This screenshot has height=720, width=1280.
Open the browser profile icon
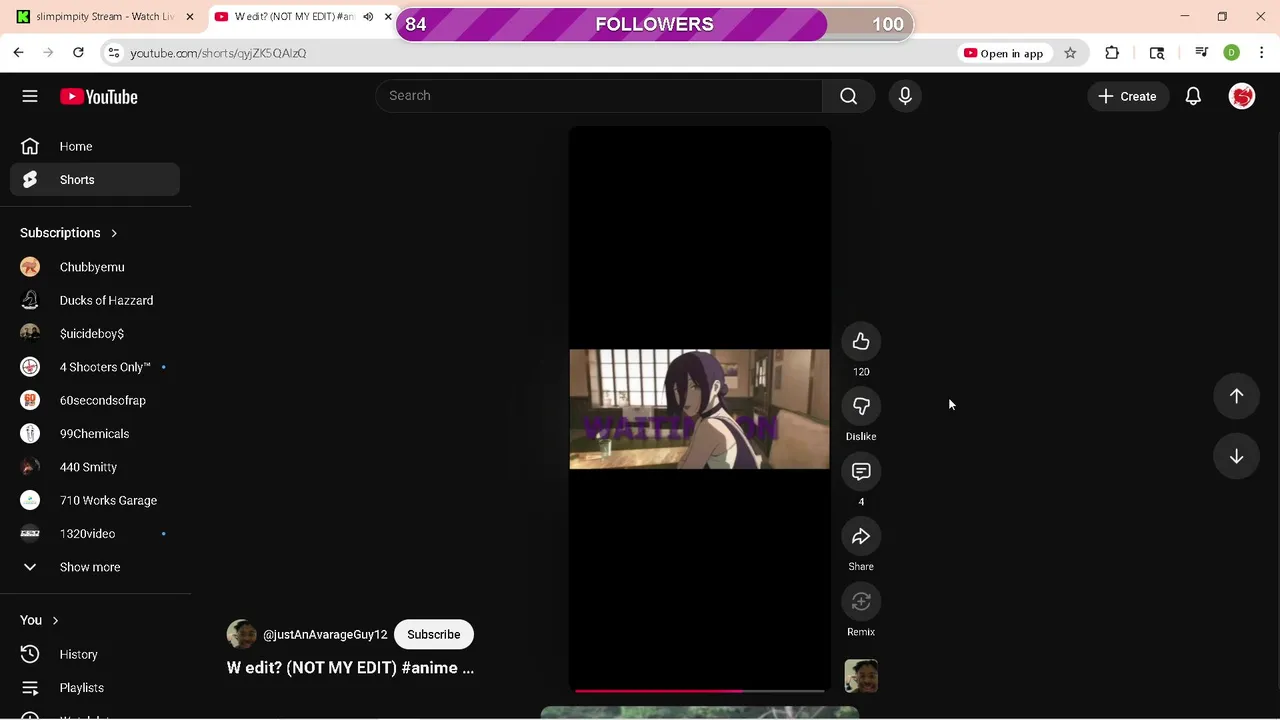pos(1232,53)
